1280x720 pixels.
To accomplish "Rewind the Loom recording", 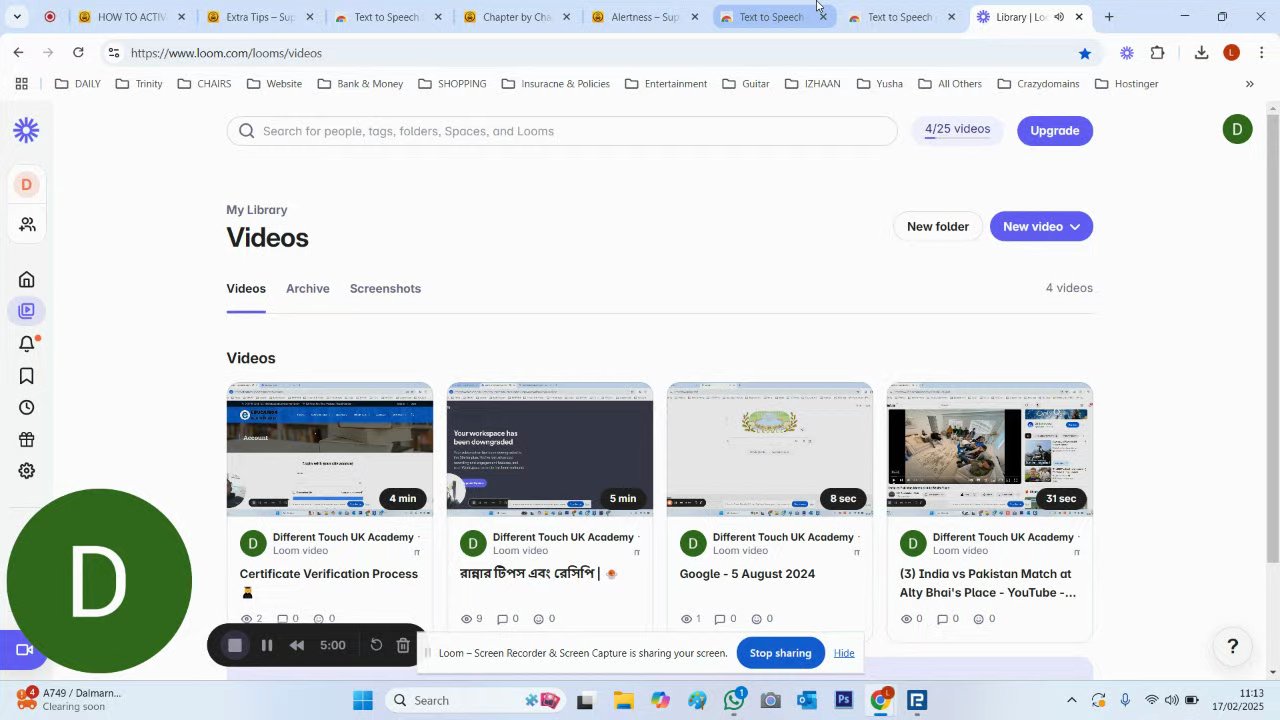I will 297,645.
